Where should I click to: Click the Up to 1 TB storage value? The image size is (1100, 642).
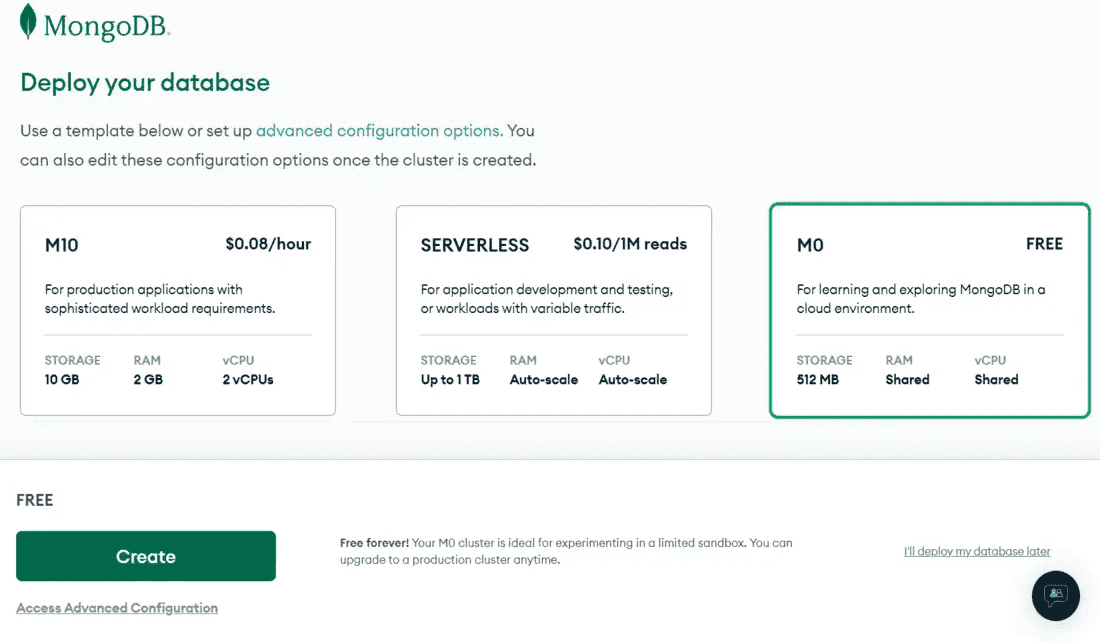450,380
